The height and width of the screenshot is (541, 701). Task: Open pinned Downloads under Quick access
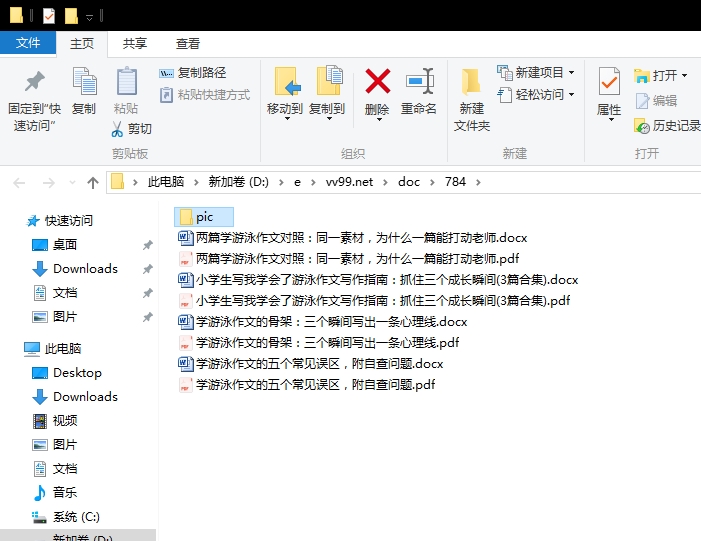75,269
